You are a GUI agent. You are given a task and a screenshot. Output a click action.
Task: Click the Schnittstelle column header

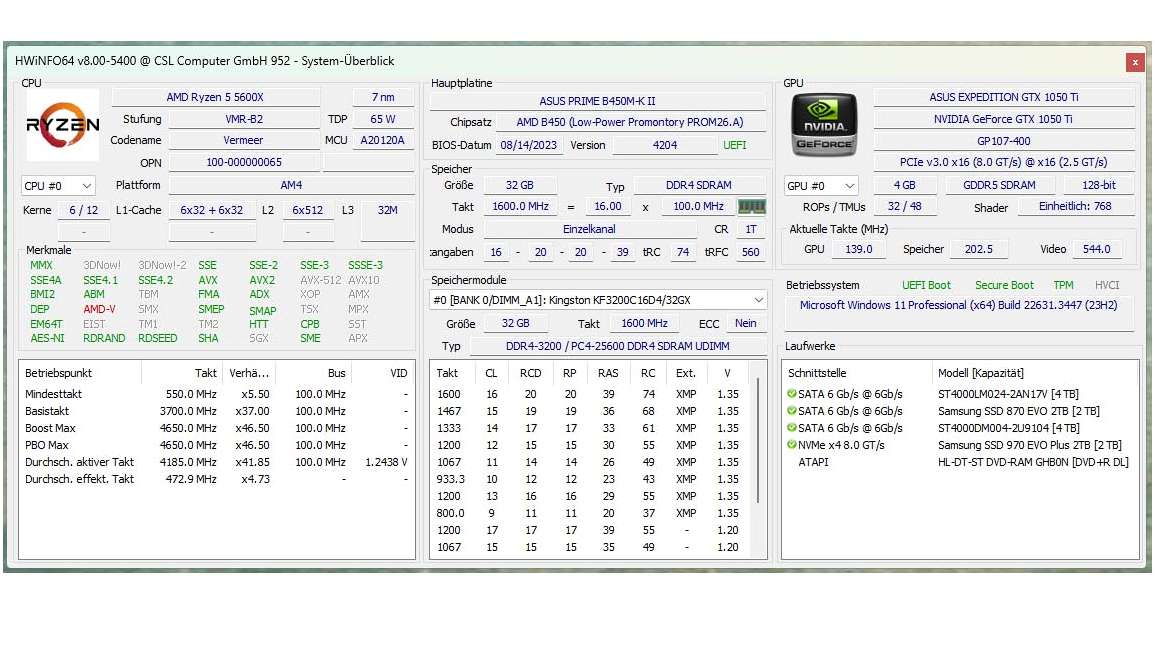(x=857, y=373)
